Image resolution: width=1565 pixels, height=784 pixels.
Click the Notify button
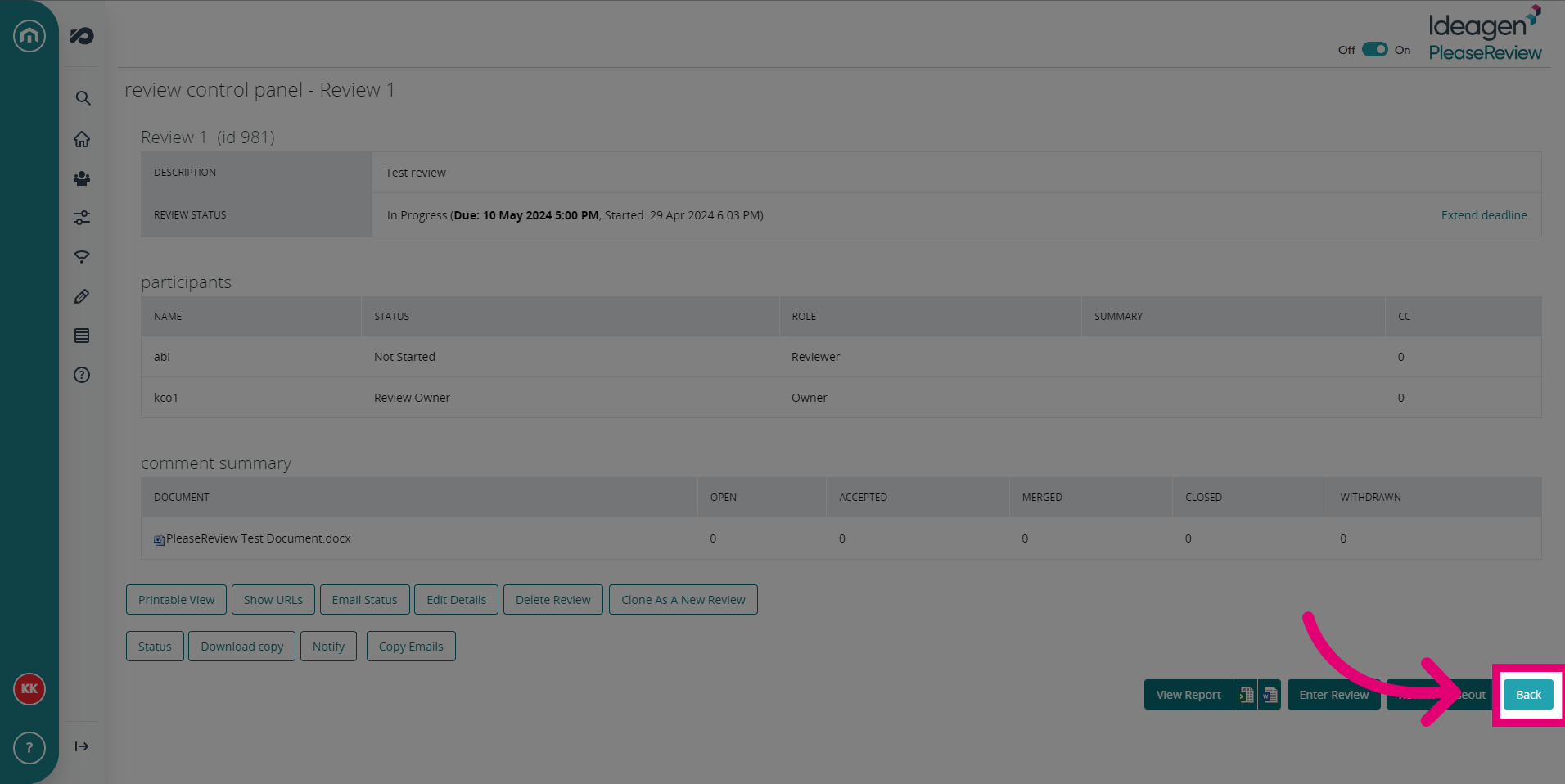point(328,647)
